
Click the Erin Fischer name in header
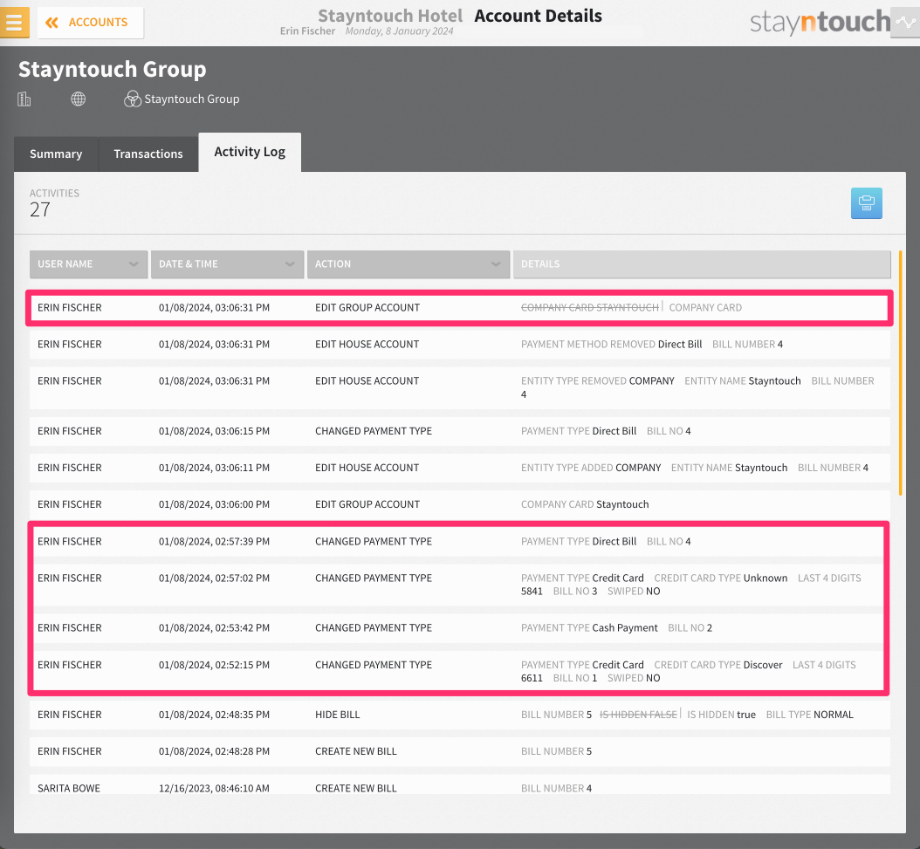tap(307, 31)
